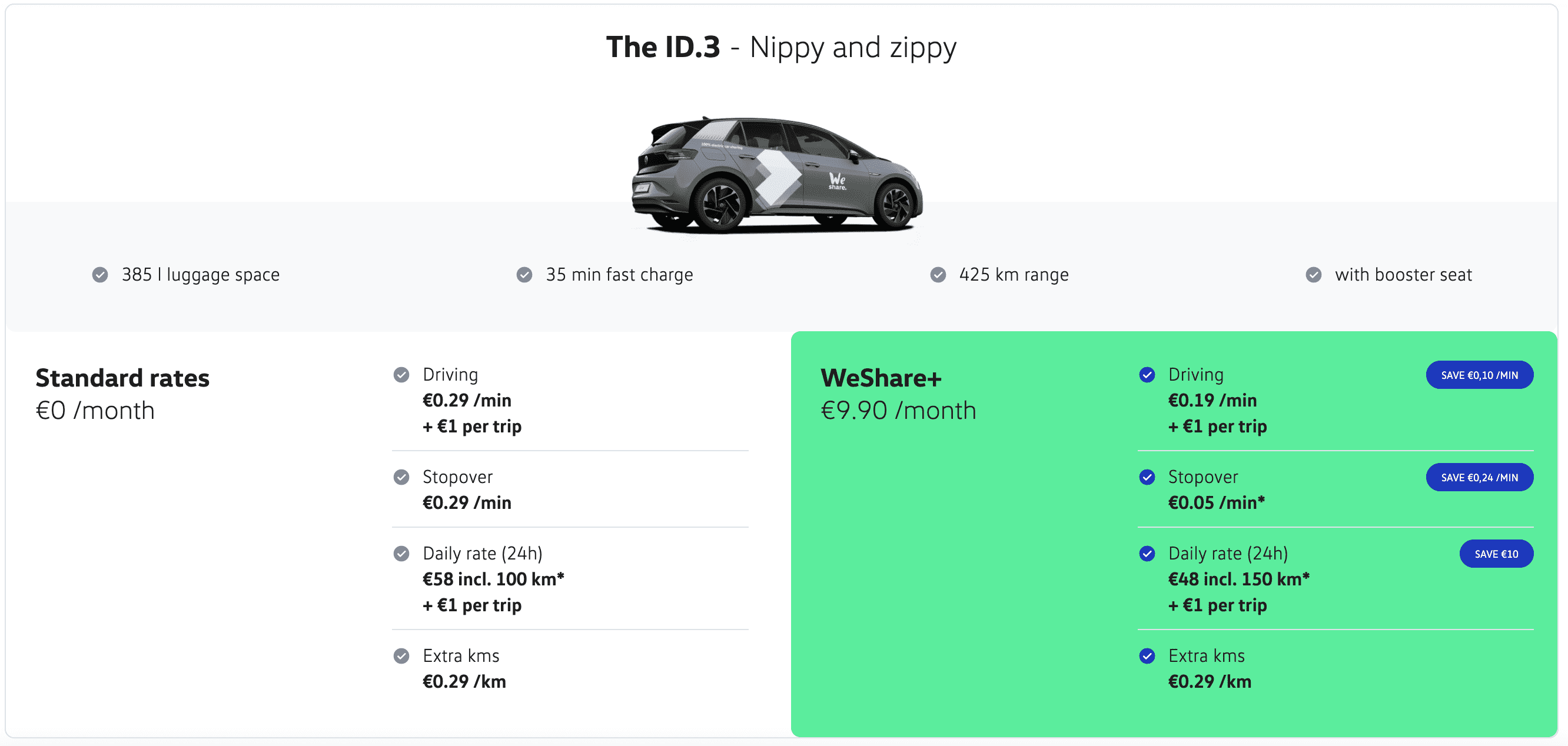
Task: Click the WeShare+ €0.05 /min* stopover price
Action: 1216,502
